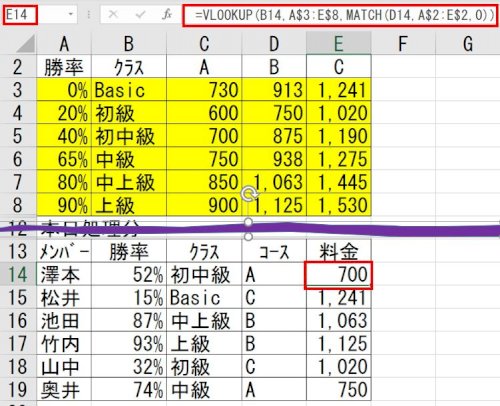Open the Name Box dropdown arrow
Viewport: 500px width, 406px height.
click(x=71, y=14)
